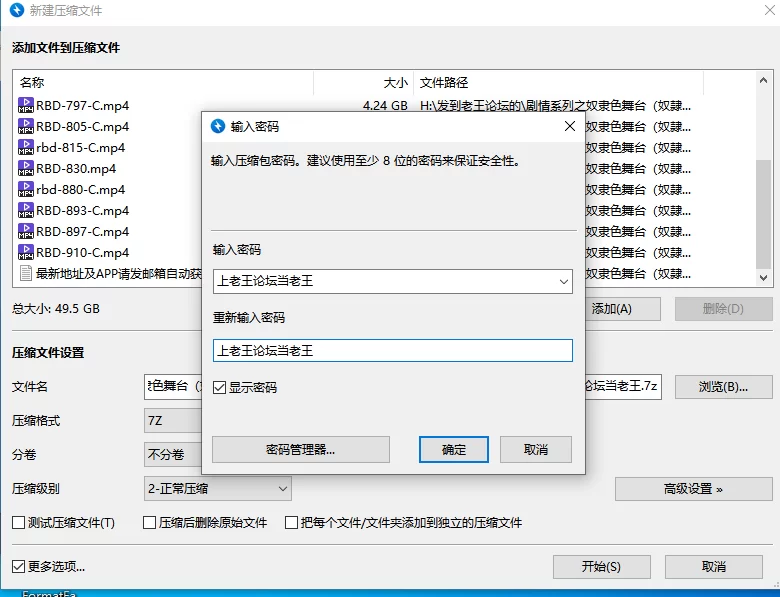Open 密码管理器...

301,450
